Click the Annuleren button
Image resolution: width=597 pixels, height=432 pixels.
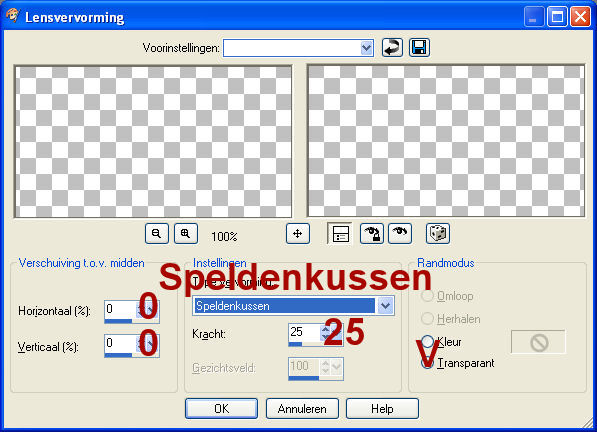302,409
